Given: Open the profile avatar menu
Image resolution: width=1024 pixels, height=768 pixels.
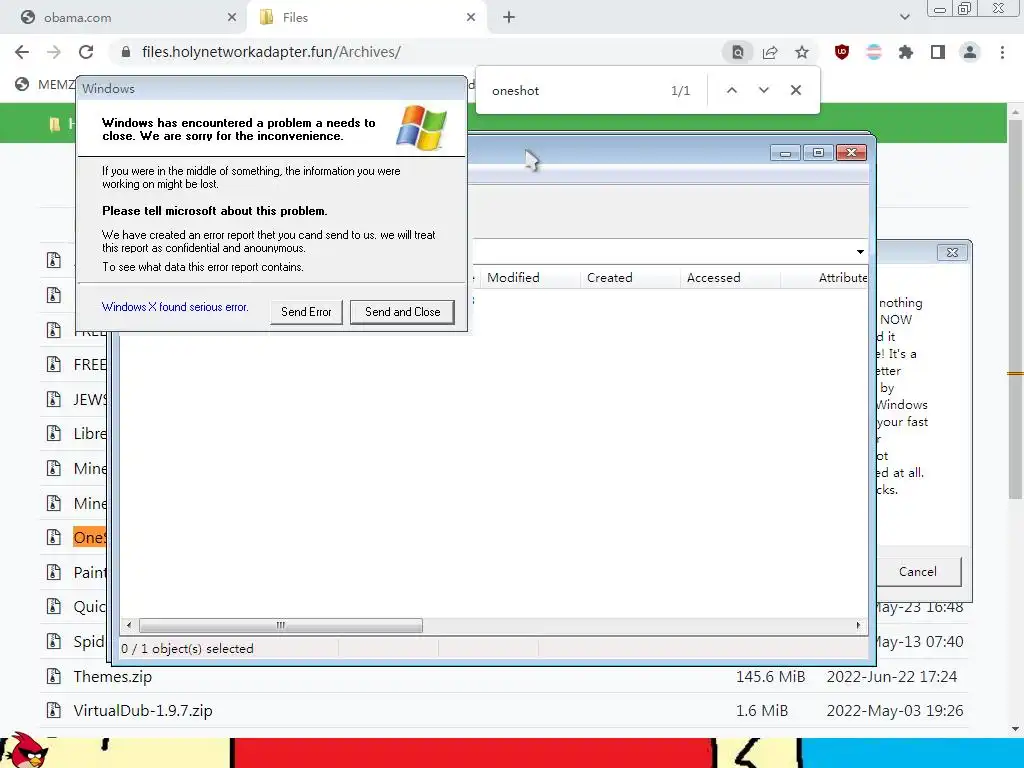Looking at the screenshot, I should pos(970,52).
